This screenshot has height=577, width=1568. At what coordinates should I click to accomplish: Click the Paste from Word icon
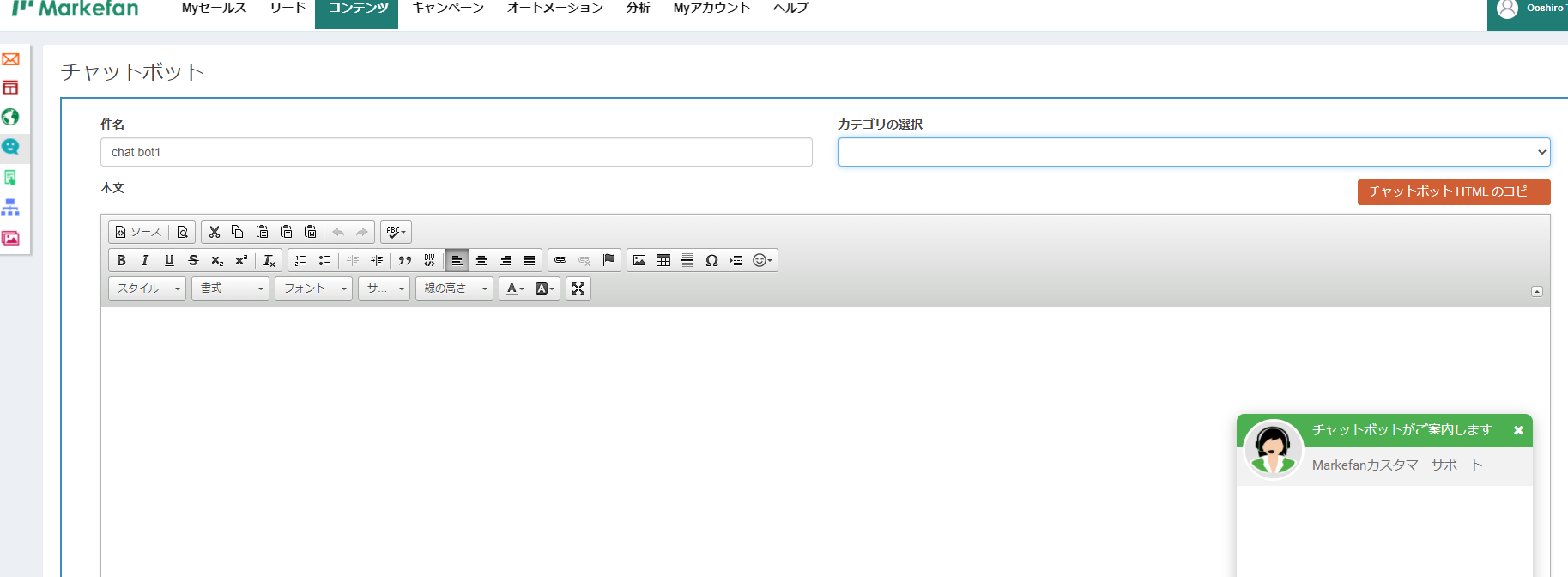pyautogui.click(x=311, y=232)
